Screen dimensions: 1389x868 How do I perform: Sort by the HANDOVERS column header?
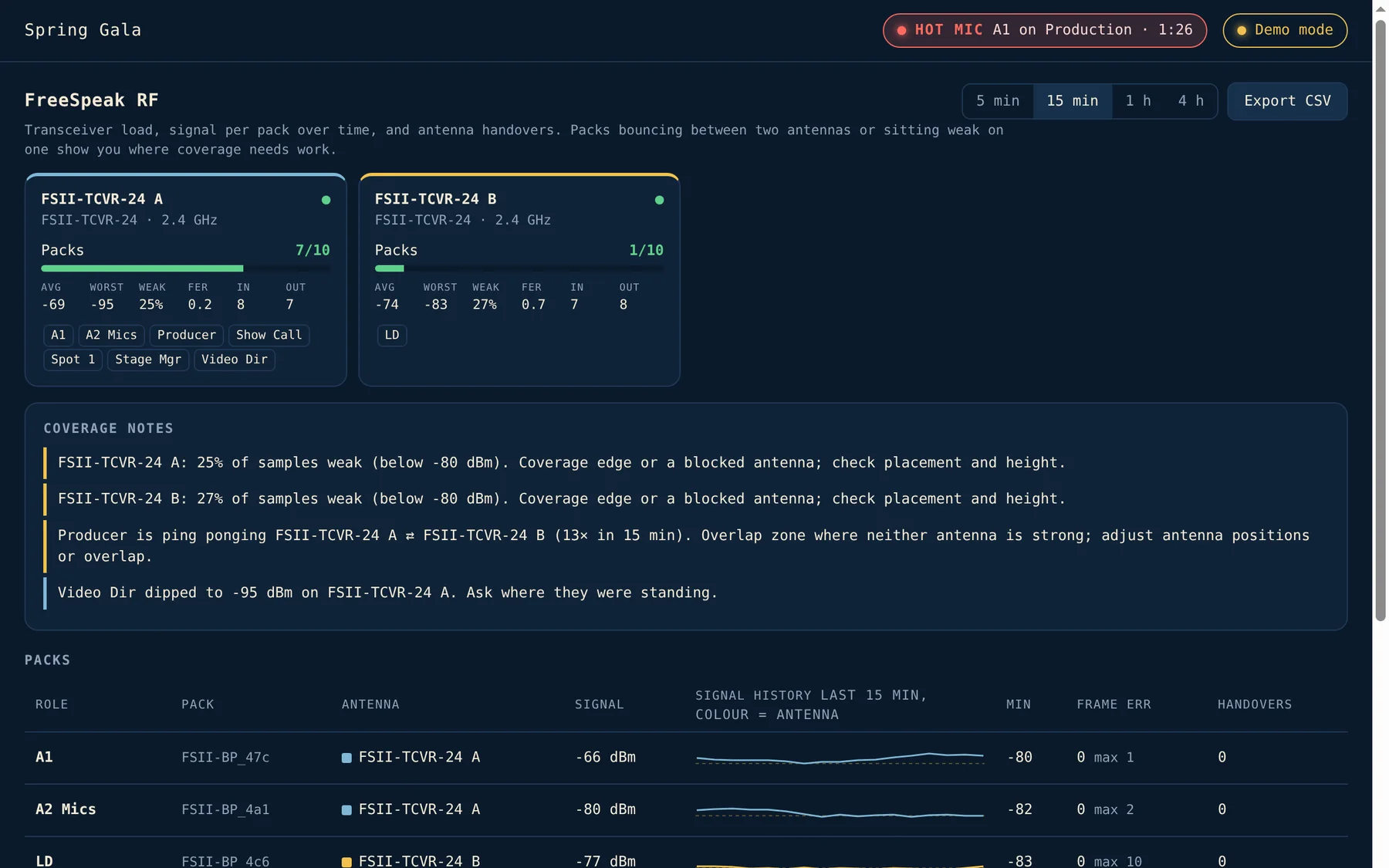coord(1255,704)
